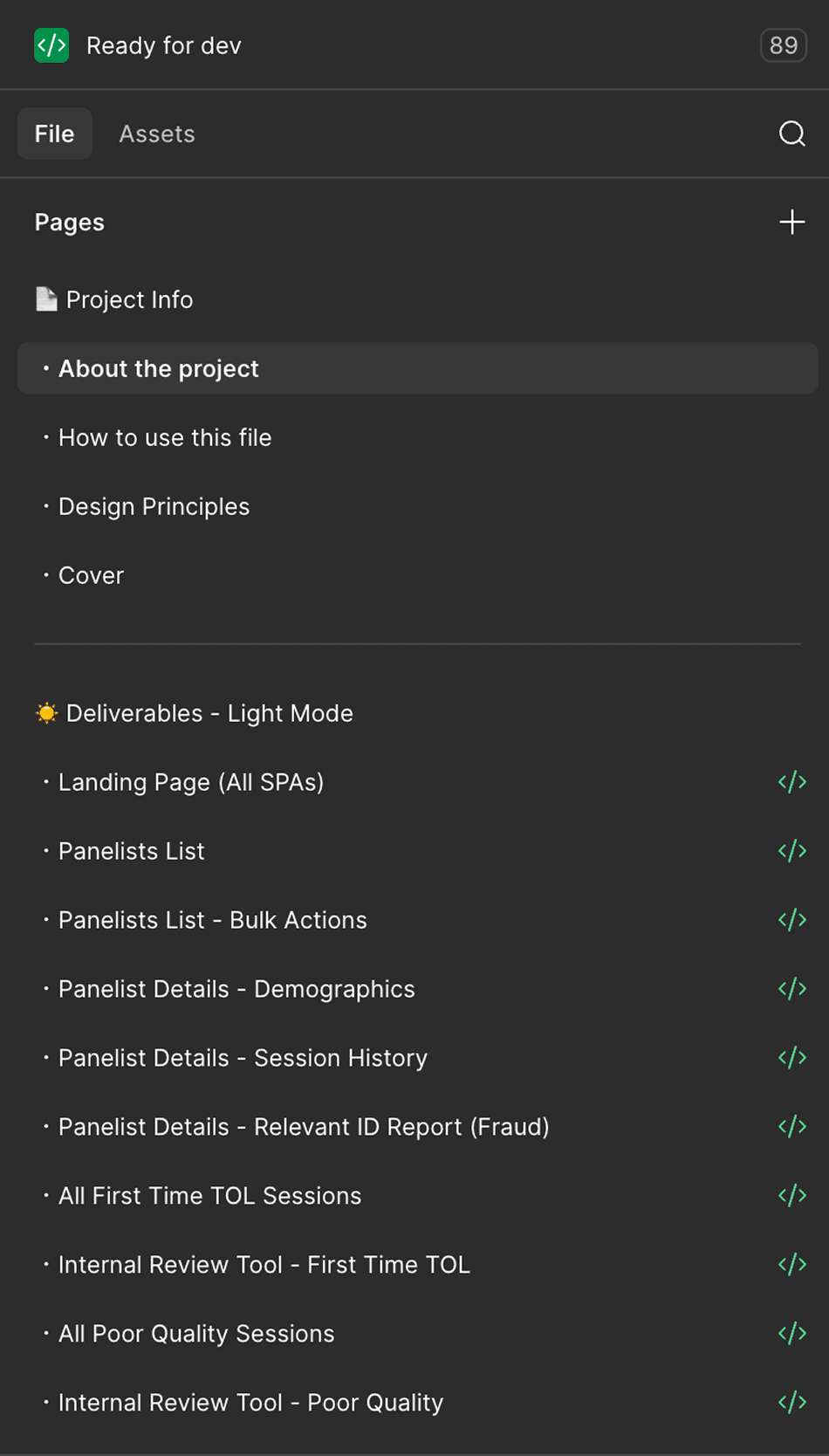The image size is (829, 1456).
Task: Click the 89 count badge
Action: (x=783, y=45)
